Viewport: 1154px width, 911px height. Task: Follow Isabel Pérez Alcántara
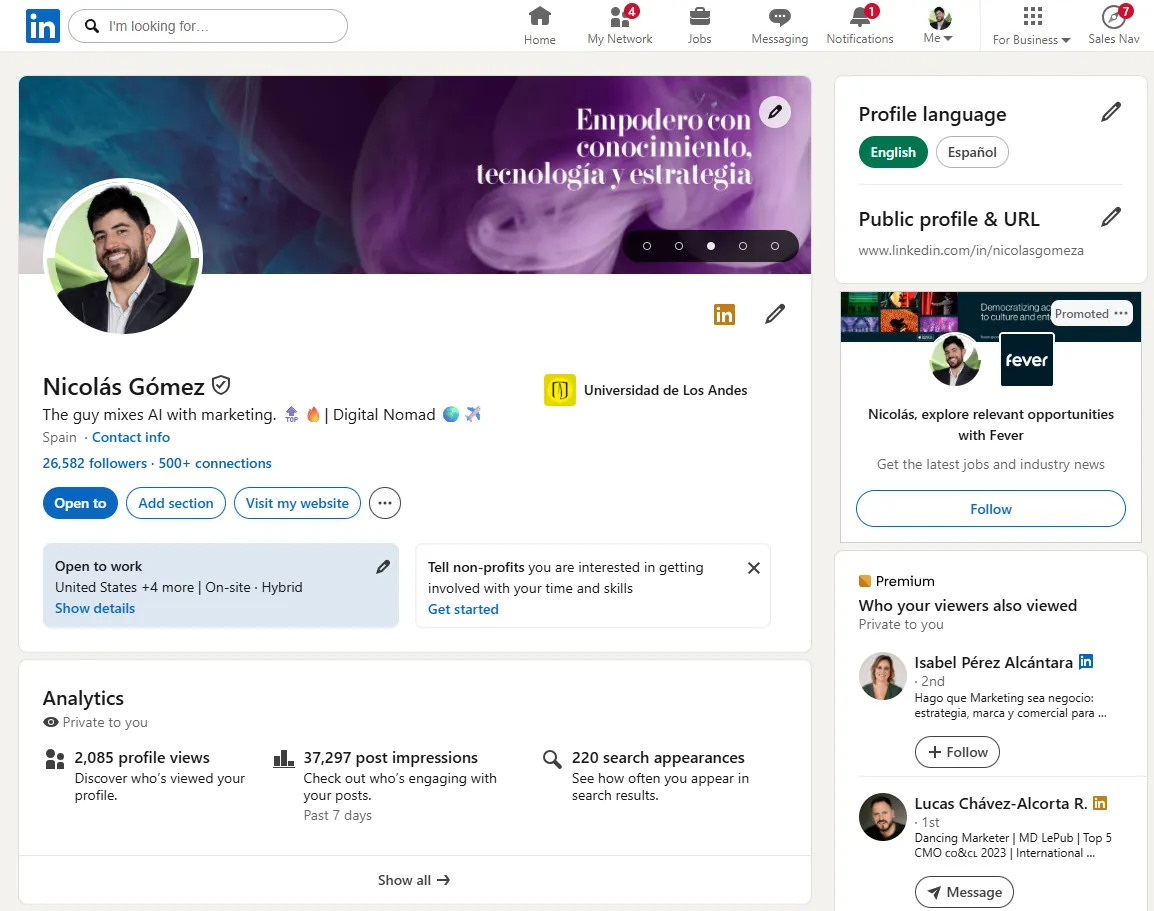coord(957,752)
